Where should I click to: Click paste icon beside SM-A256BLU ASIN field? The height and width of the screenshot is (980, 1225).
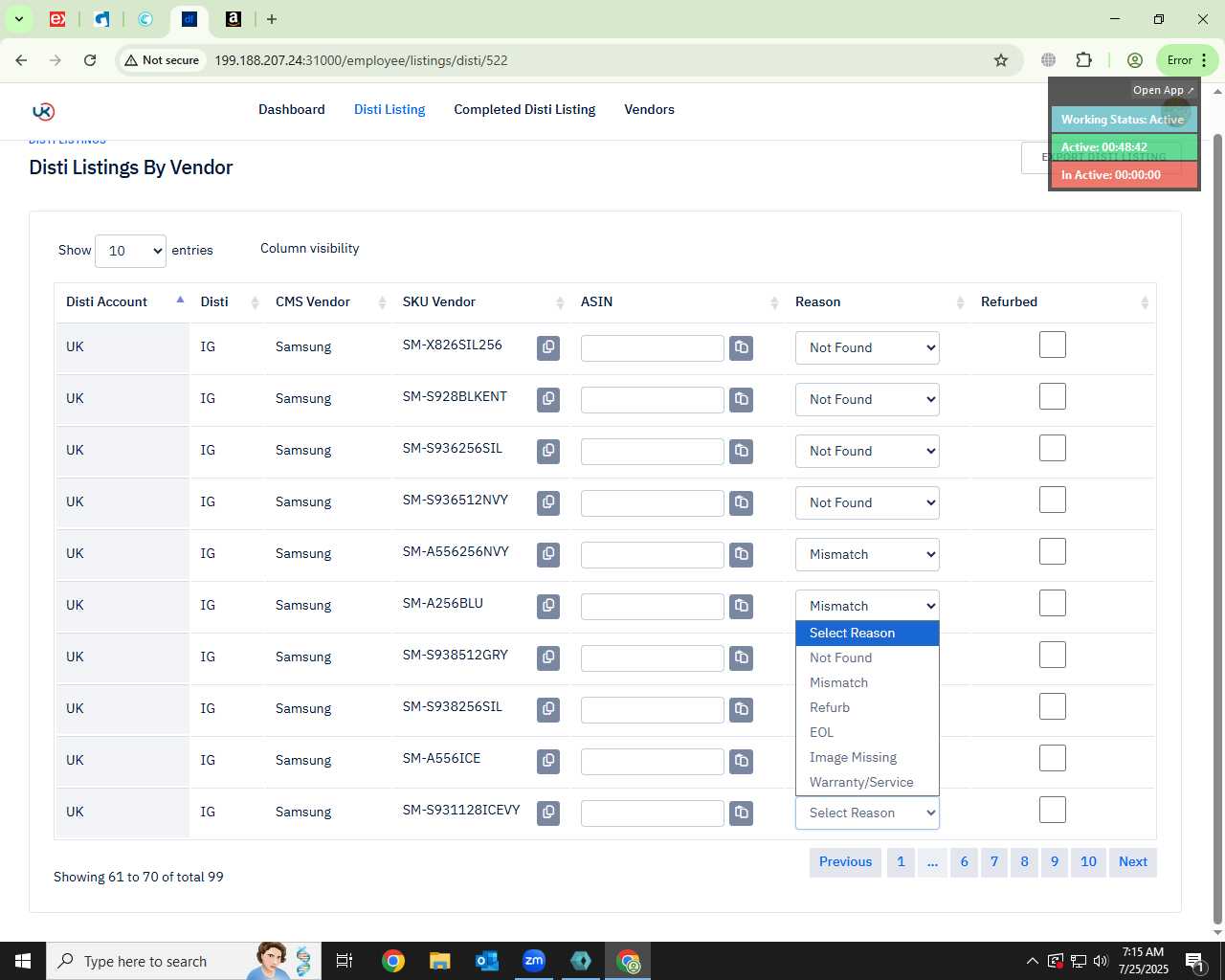coord(742,606)
